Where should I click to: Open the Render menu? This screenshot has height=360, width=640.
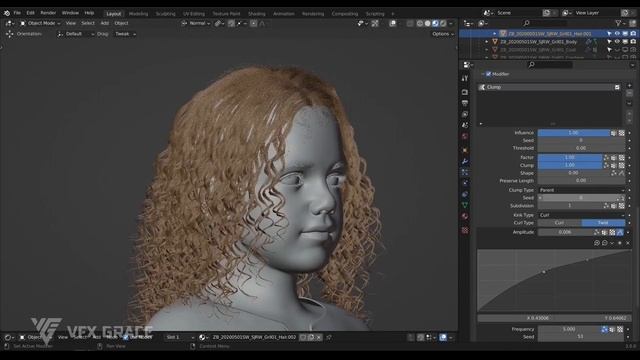click(48, 13)
